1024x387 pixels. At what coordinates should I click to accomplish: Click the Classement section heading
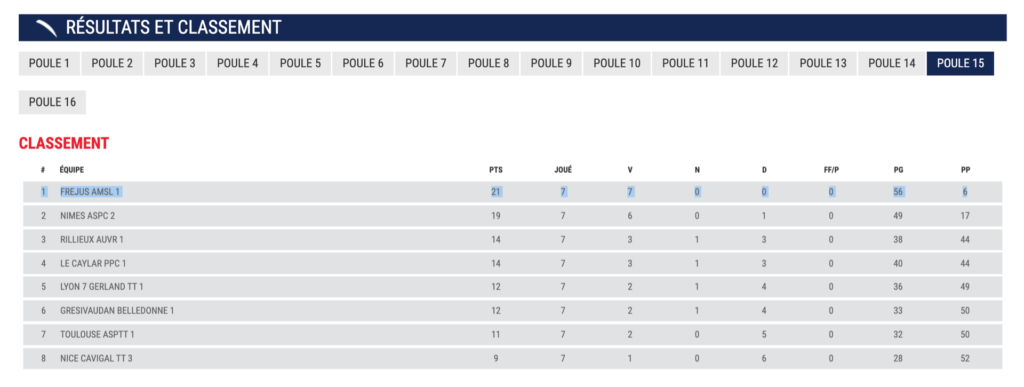pyautogui.click(x=63, y=144)
